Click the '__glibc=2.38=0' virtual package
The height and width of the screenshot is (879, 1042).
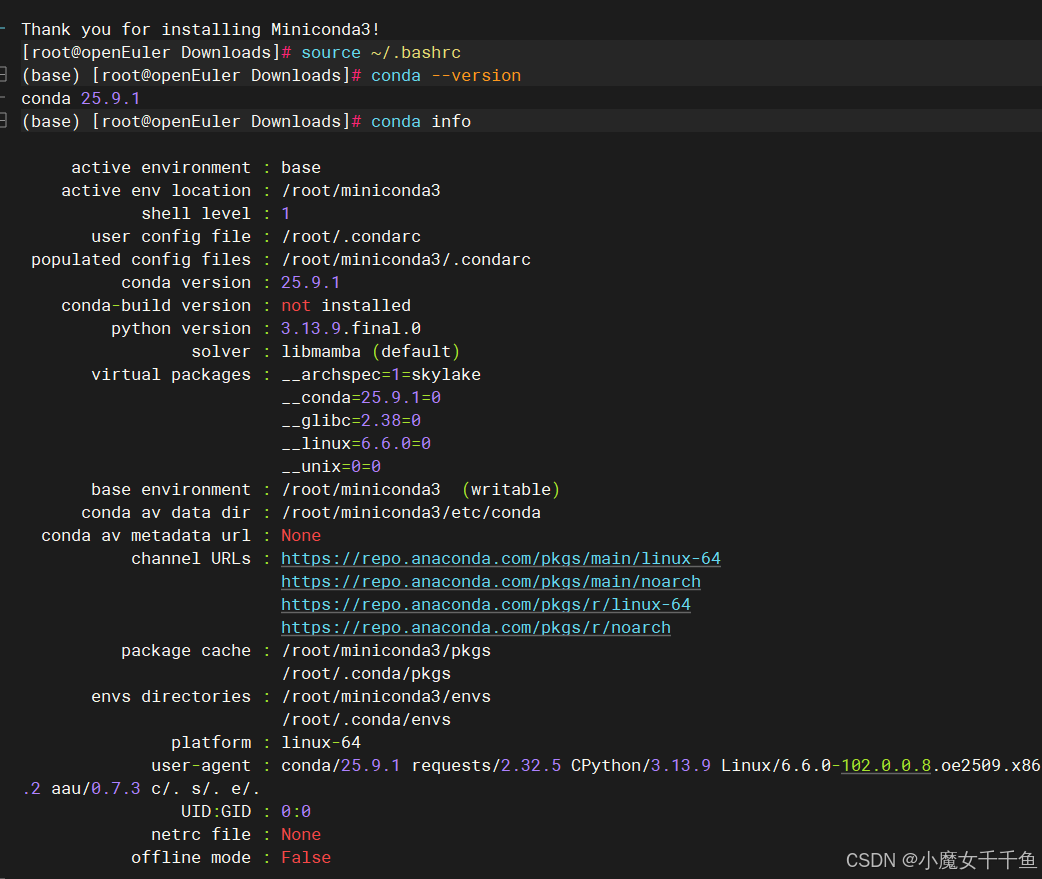point(351,421)
